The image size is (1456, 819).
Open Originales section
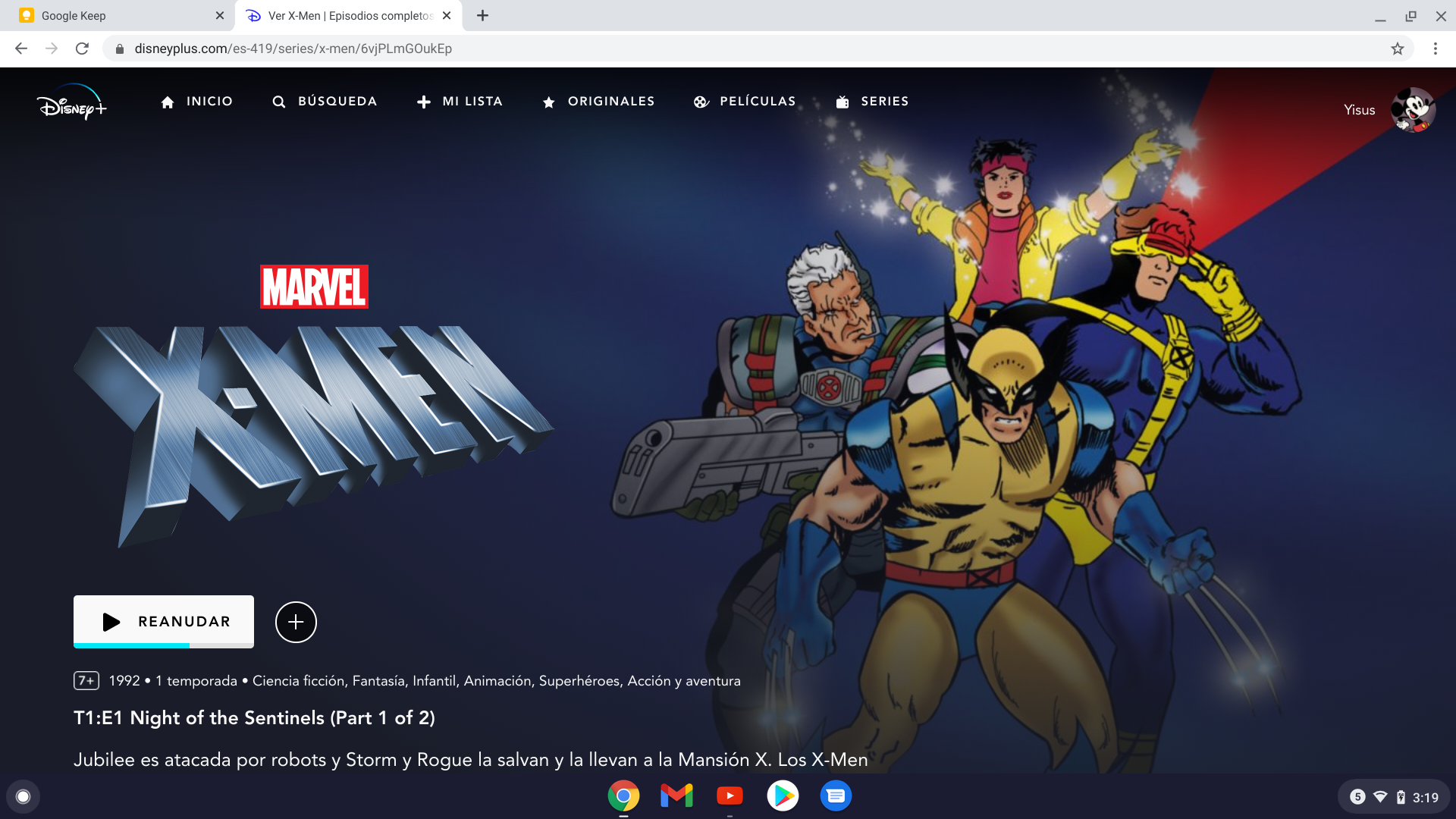pyautogui.click(x=598, y=102)
